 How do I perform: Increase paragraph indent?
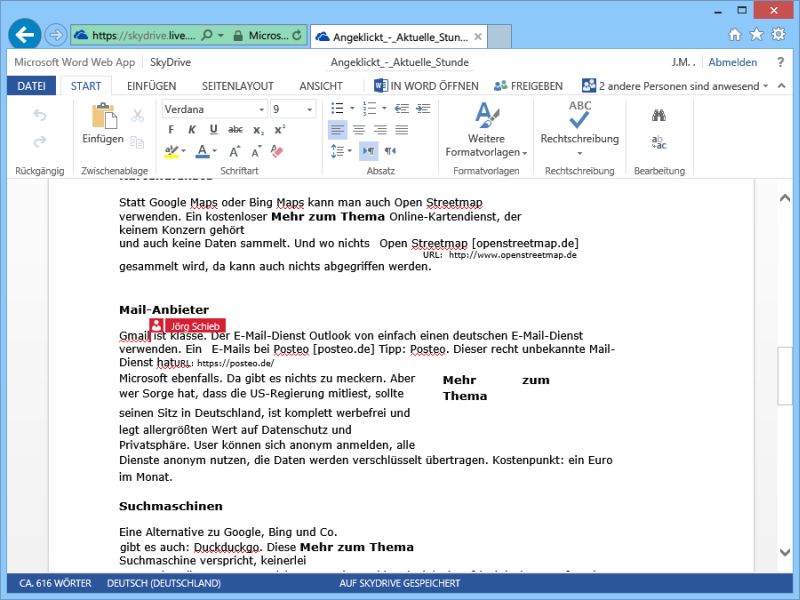pyautogui.click(x=423, y=108)
